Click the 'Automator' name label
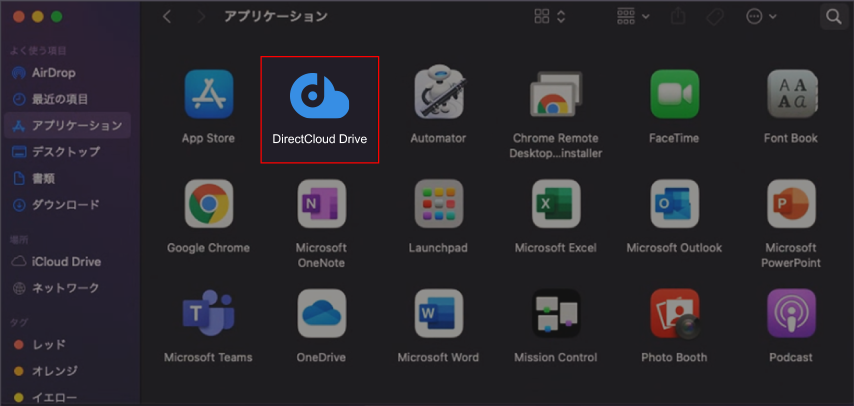This screenshot has height=406, width=854. pos(438,138)
